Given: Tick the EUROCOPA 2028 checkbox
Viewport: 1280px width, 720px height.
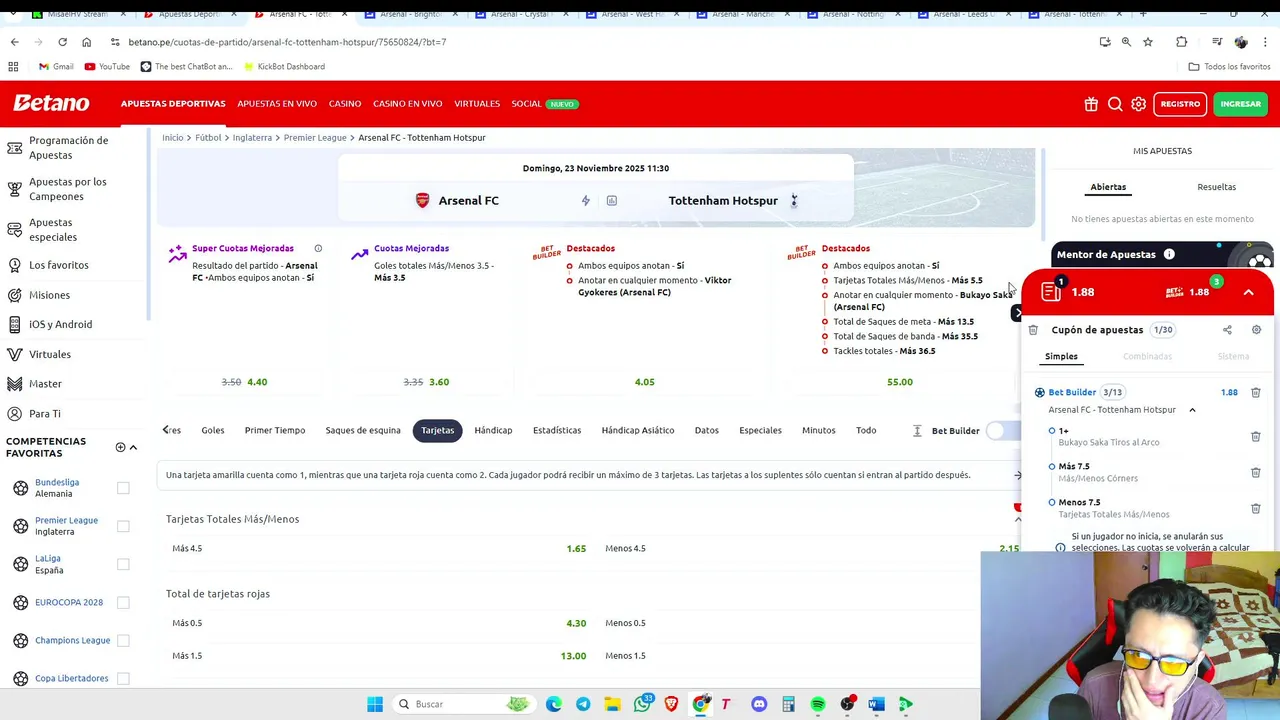Looking at the screenshot, I should (123, 602).
